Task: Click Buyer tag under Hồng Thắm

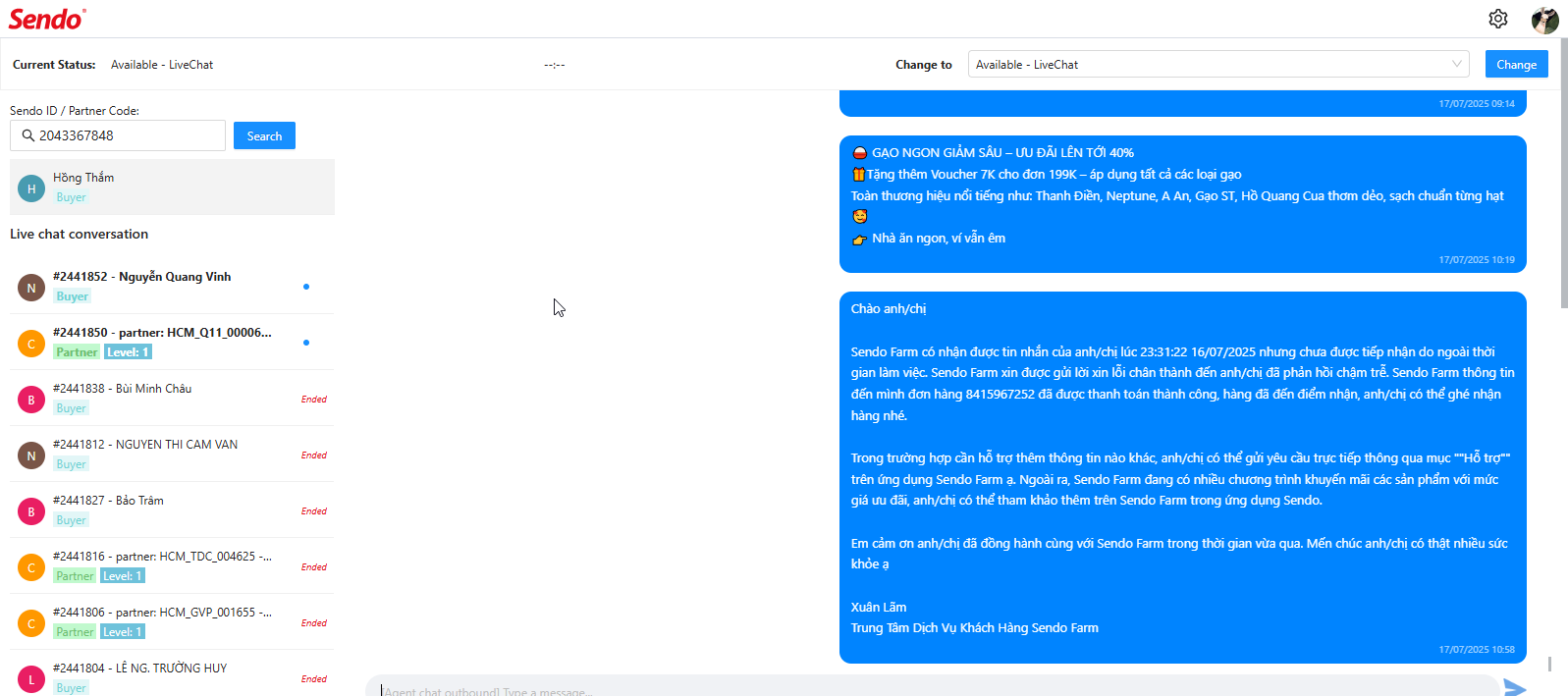Action: (x=71, y=197)
